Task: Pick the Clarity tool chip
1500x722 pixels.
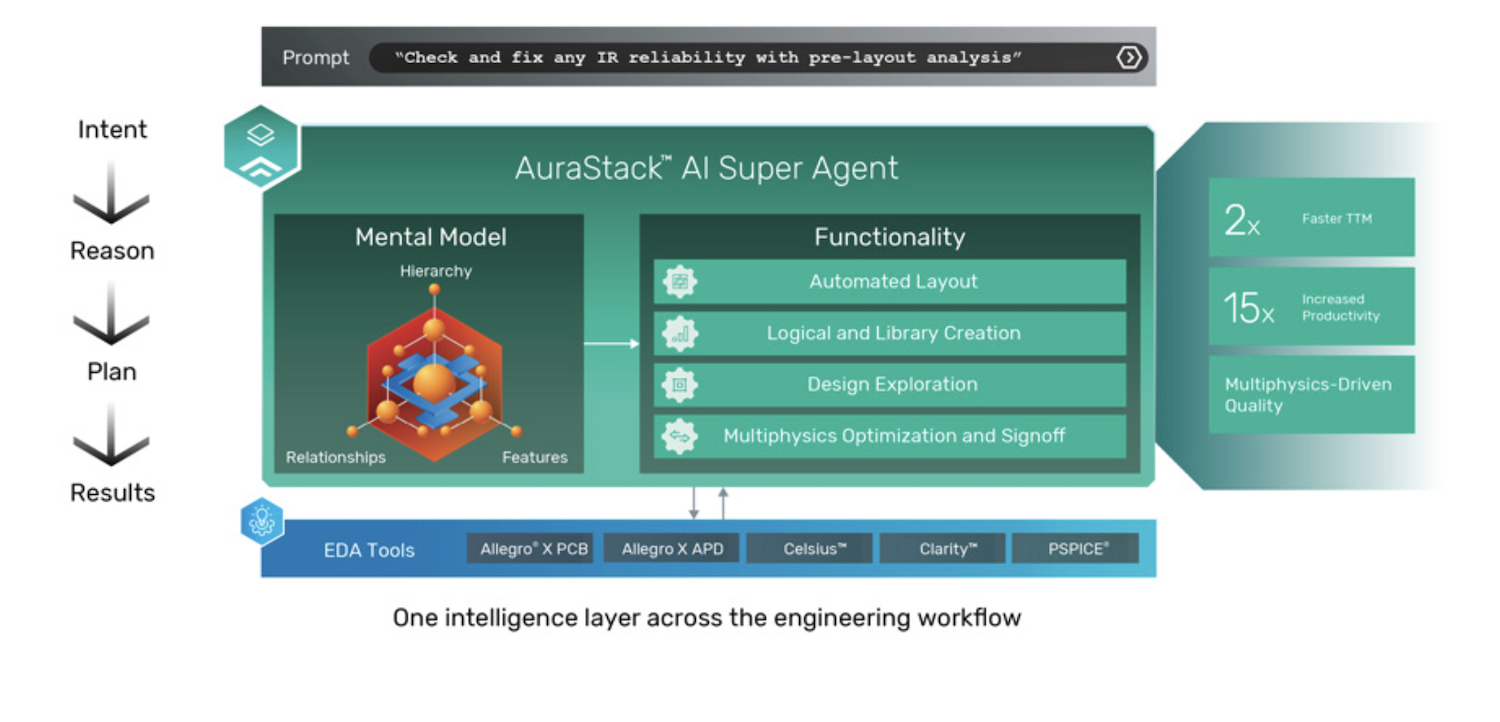Action: [x=943, y=548]
